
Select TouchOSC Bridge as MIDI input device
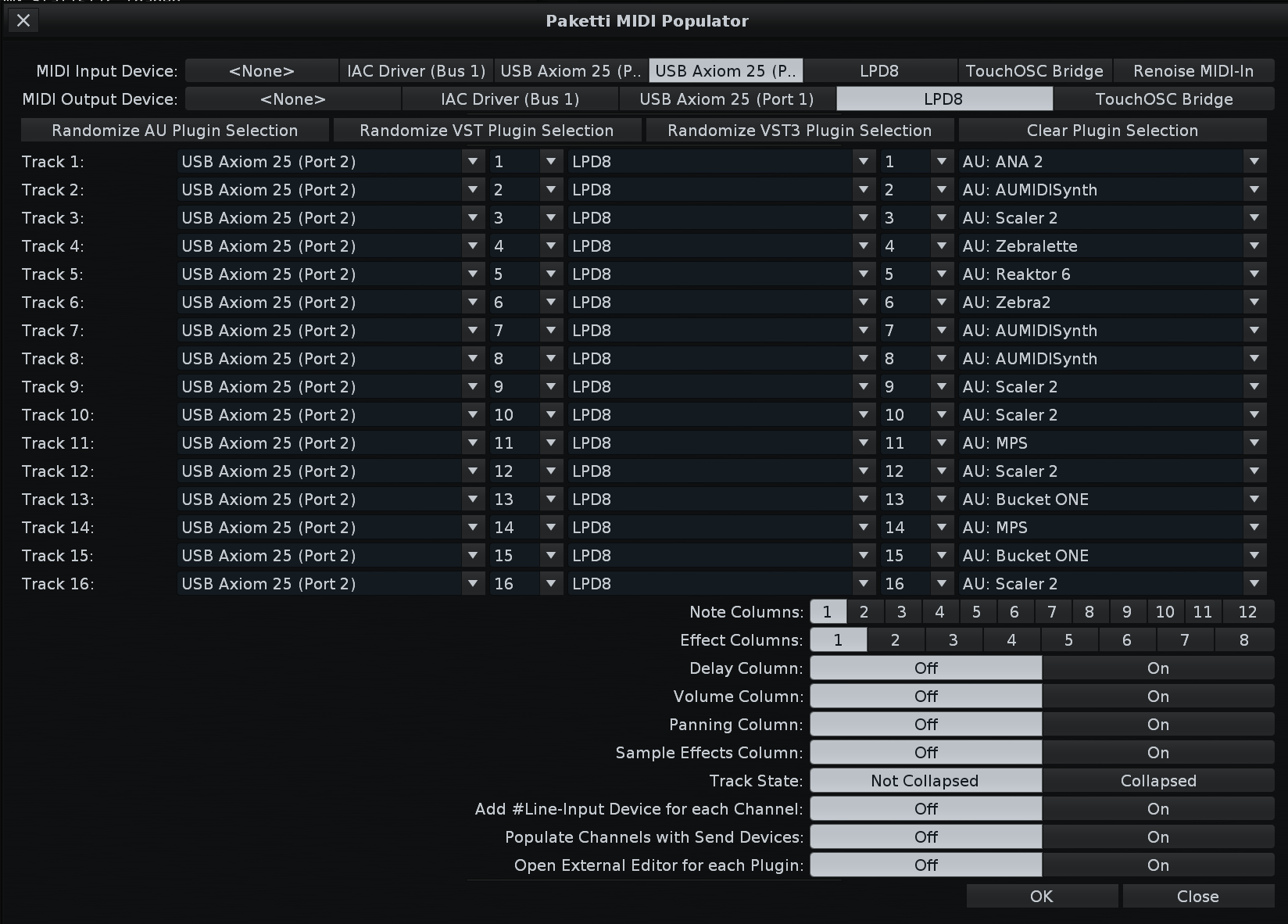pos(1034,71)
